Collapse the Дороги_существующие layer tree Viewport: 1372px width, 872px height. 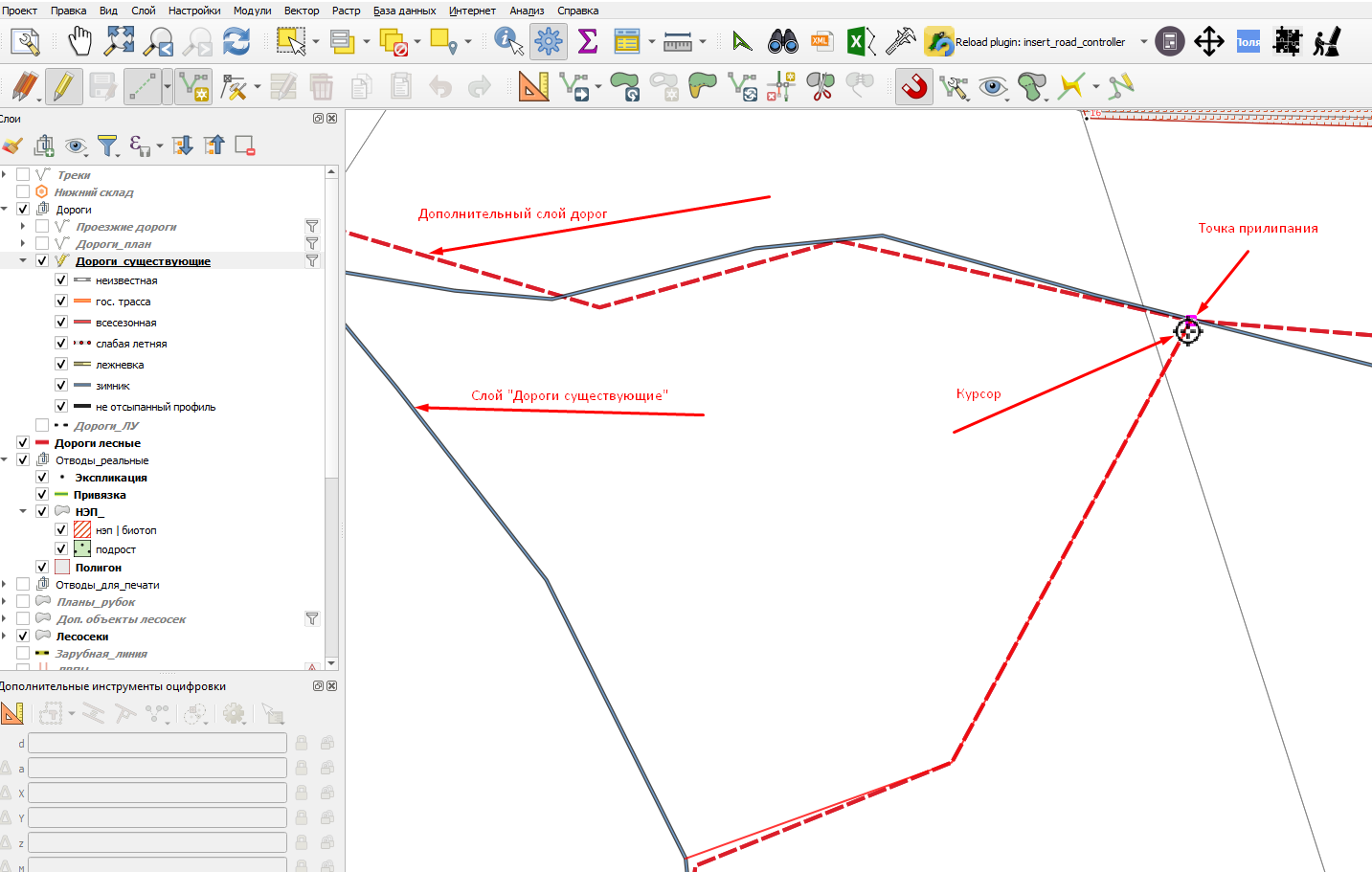tap(23, 260)
